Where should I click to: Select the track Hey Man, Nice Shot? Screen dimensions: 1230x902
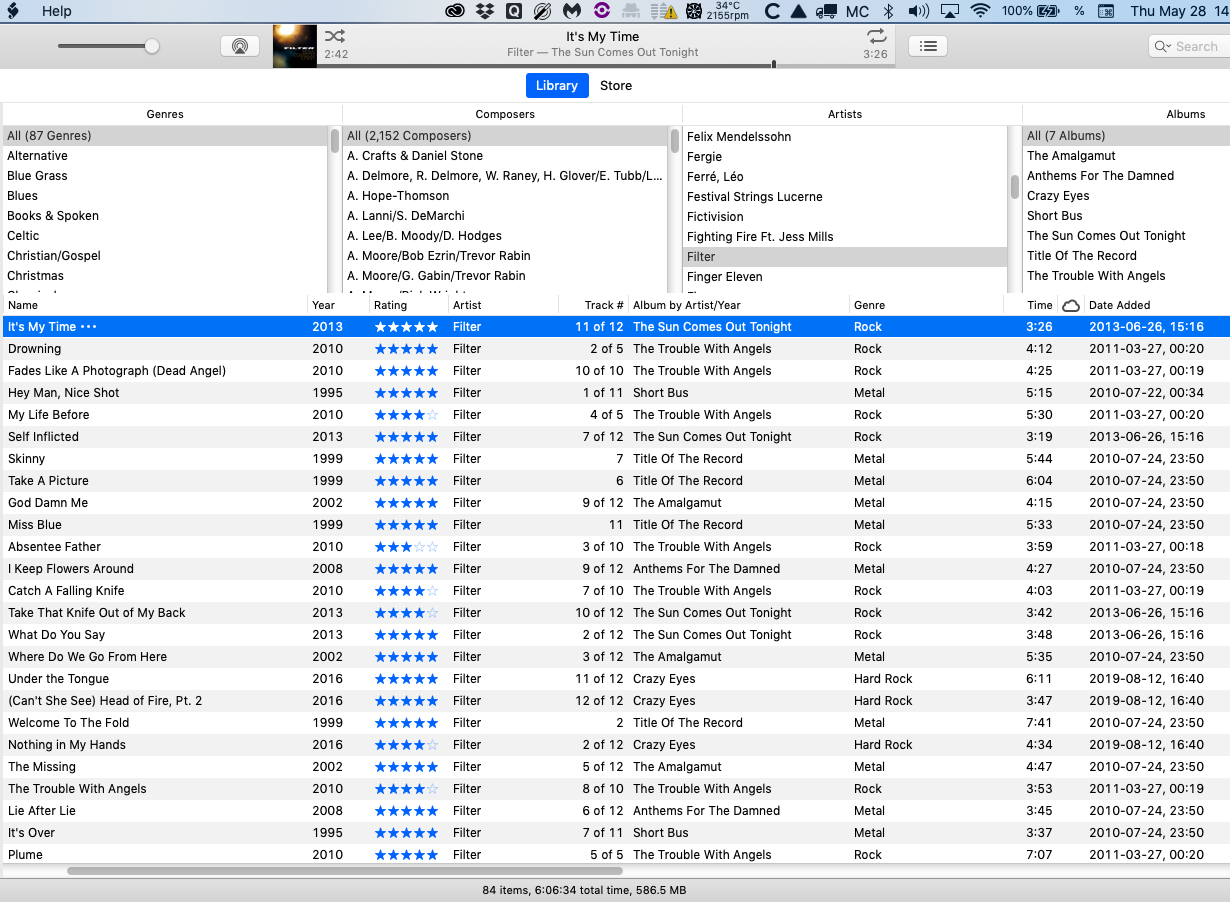(x=615, y=393)
